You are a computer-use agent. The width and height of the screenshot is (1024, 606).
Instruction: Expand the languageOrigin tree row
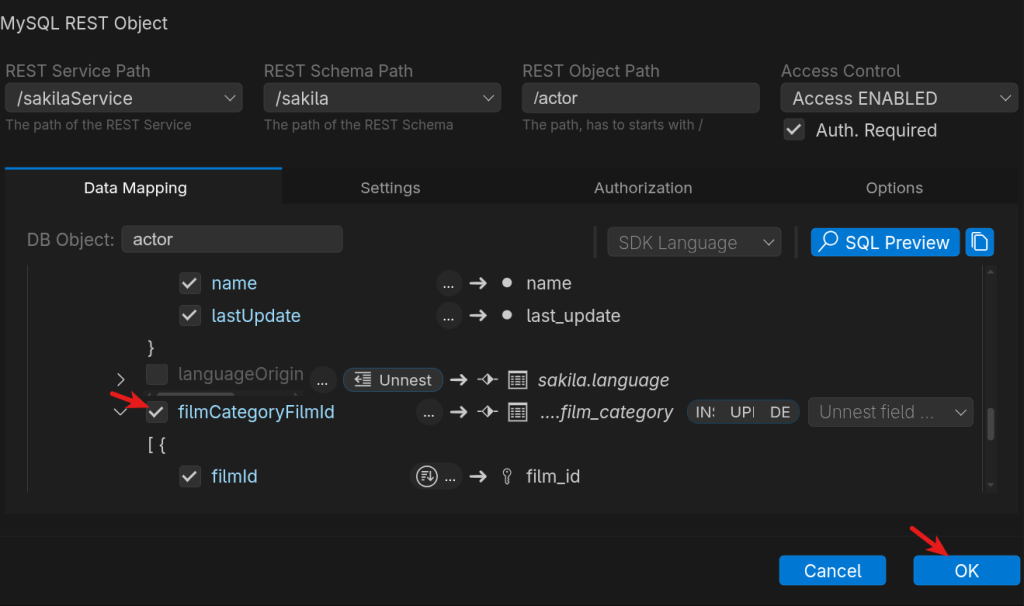pos(121,380)
